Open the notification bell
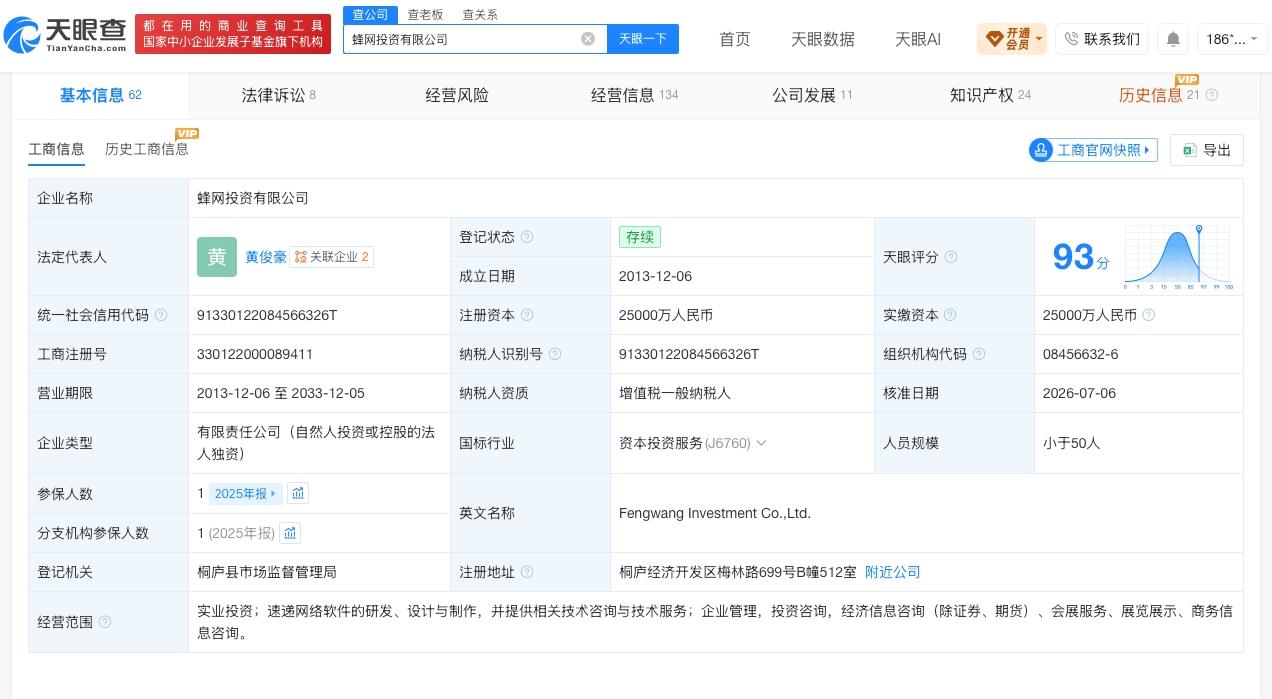Image resolution: width=1272 pixels, height=699 pixels. [x=1173, y=39]
